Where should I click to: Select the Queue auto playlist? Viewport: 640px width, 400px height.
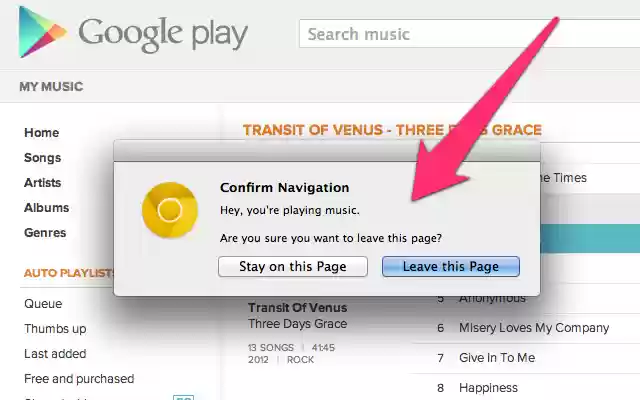click(x=43, y=304)
